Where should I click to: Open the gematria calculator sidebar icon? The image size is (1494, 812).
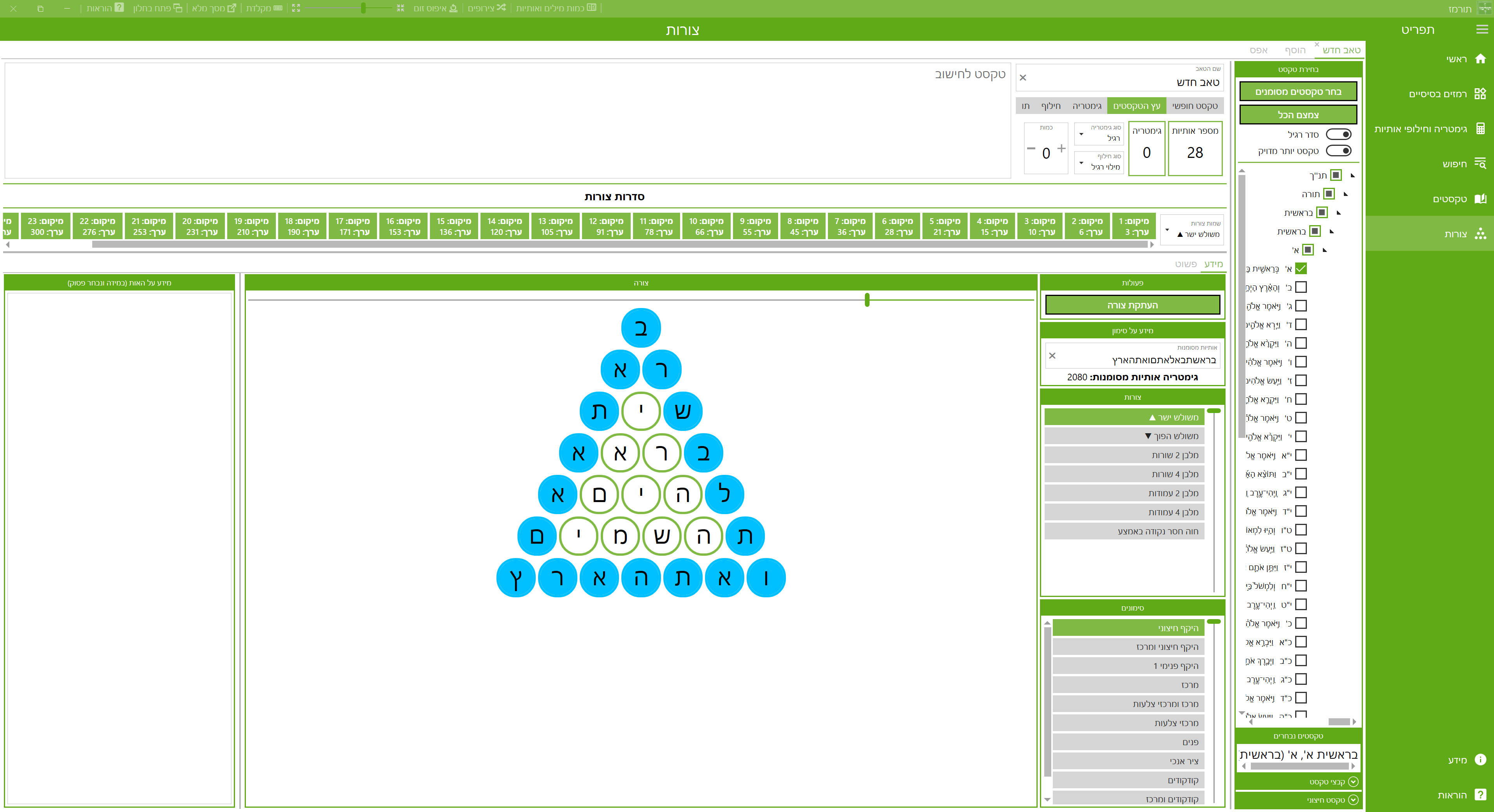click(x=1480, y=129)
